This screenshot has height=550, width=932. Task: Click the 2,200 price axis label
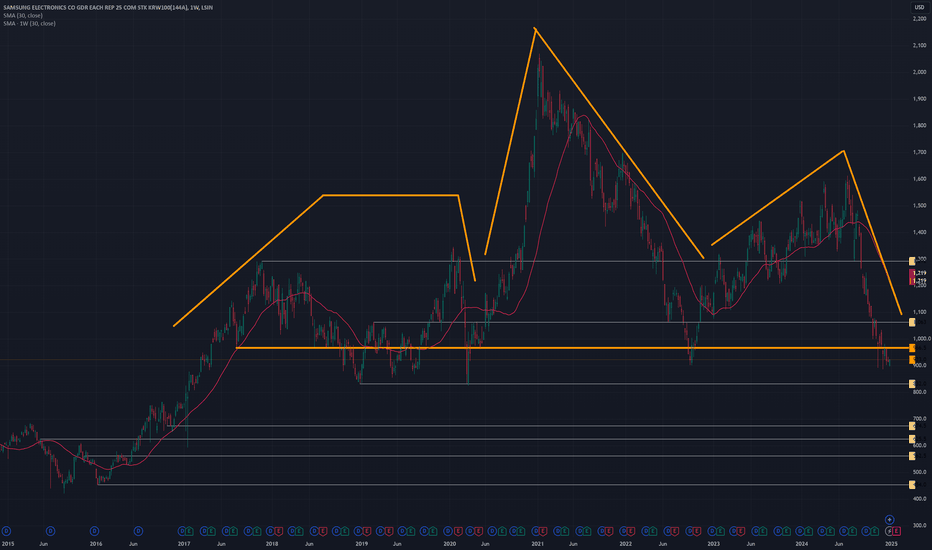click(919, 18)
